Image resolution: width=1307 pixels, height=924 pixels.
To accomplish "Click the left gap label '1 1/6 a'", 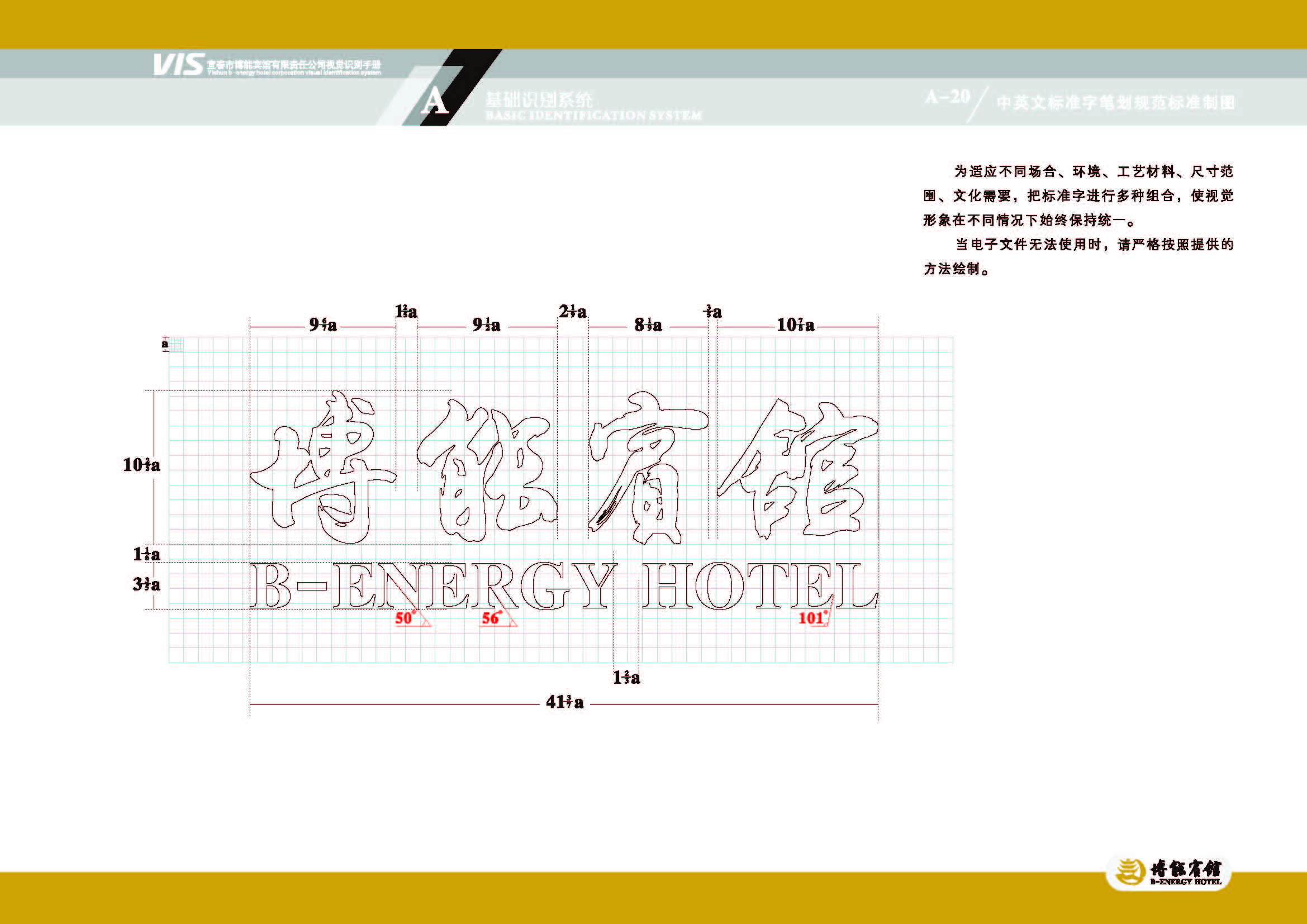I will coord(146,554).
